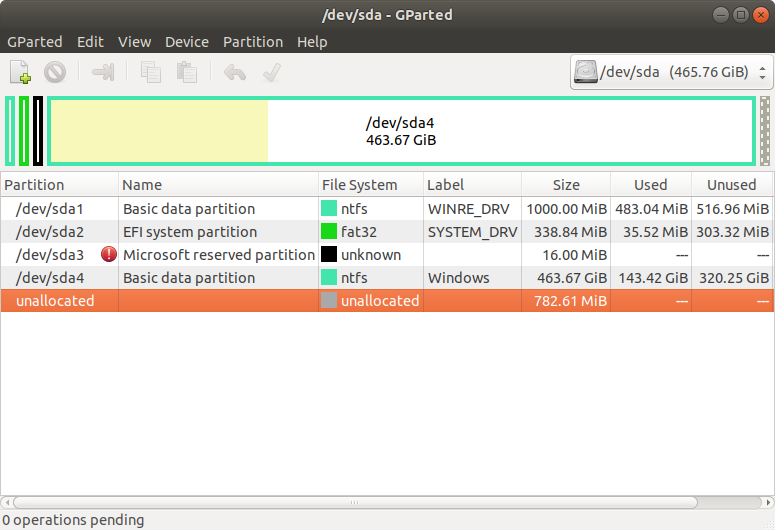Select the unallocated strip at disk map end

click(765, 131)
